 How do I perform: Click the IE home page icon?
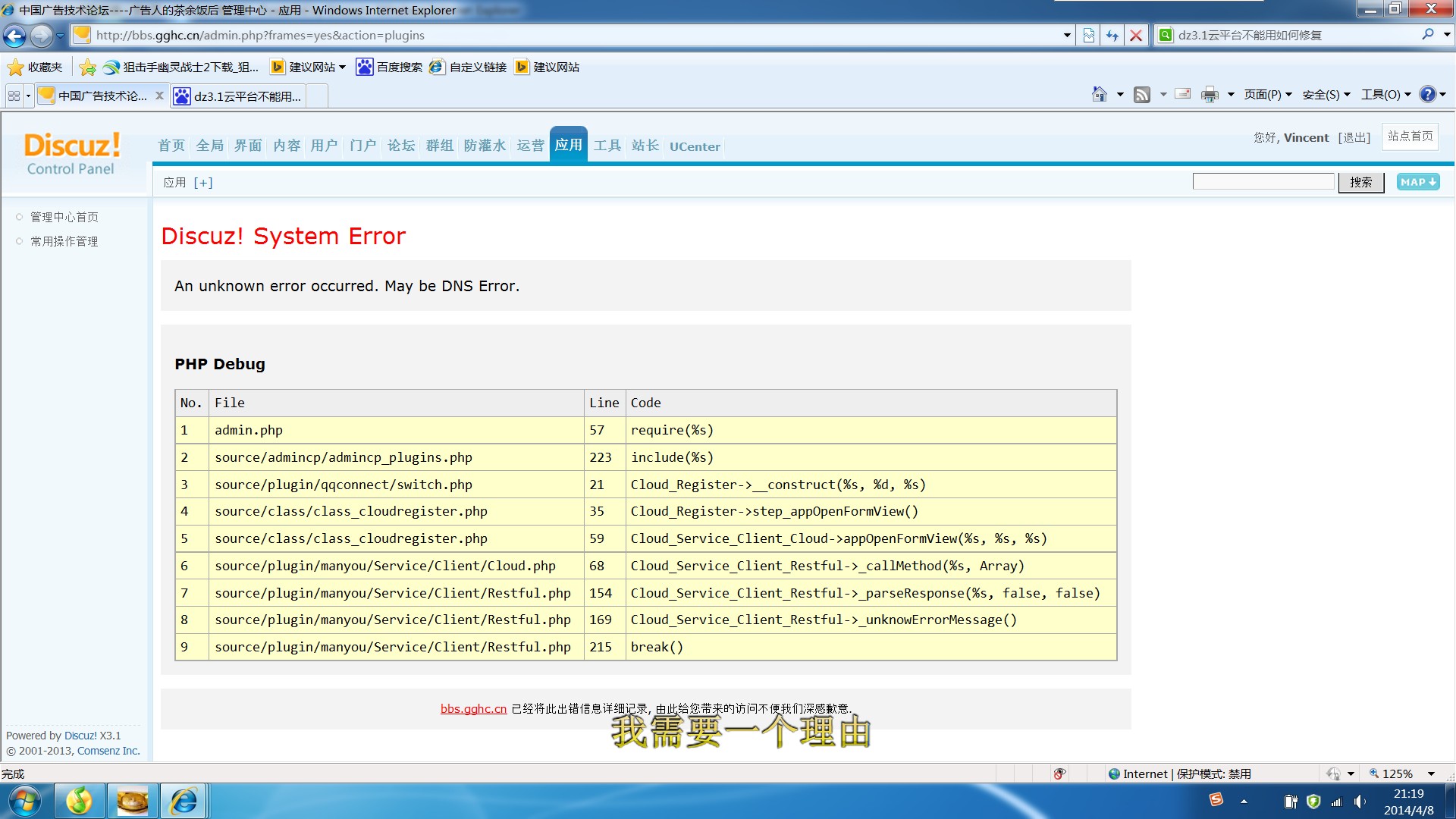pos(1099,95)
